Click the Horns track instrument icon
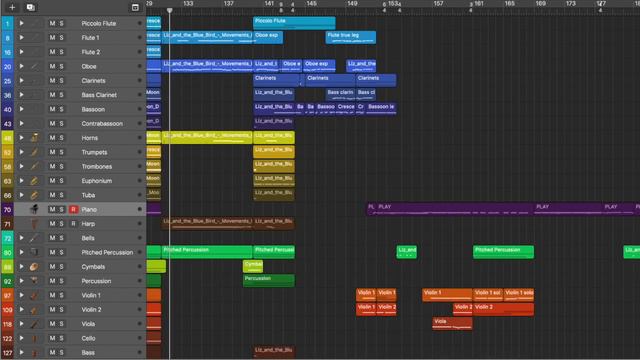Viewport: 640px width, 360px height. (x=34, y=138)
